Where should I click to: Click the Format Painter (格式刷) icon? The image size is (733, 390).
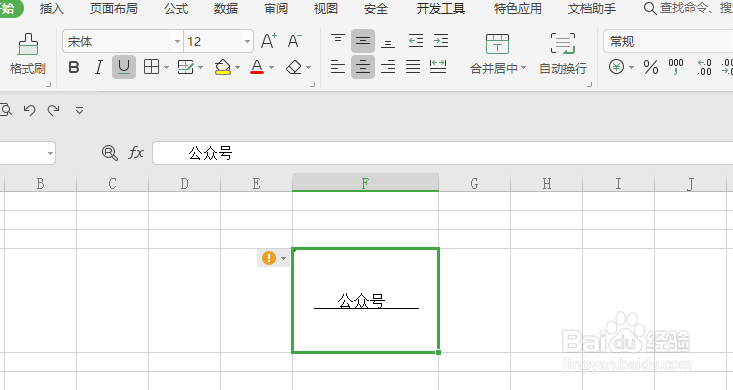click(28, 45)
